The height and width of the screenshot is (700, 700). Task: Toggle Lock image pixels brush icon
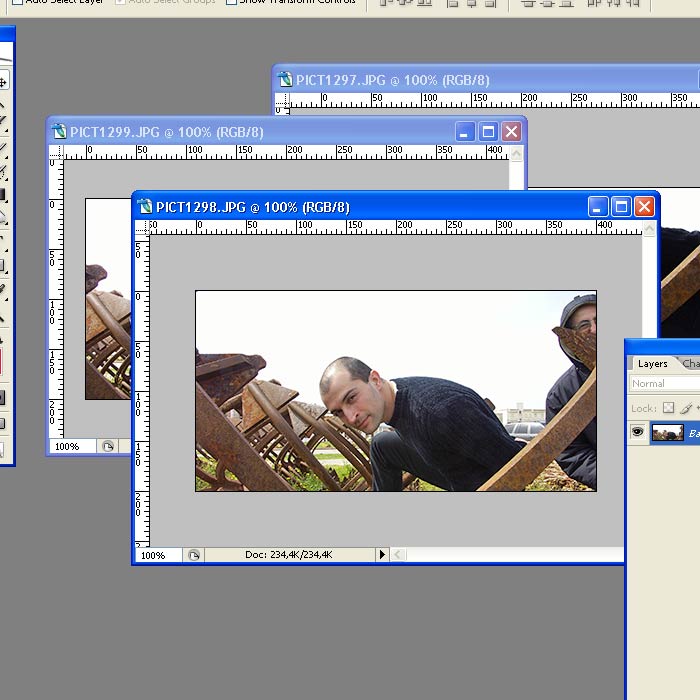[x=687, y=408]
